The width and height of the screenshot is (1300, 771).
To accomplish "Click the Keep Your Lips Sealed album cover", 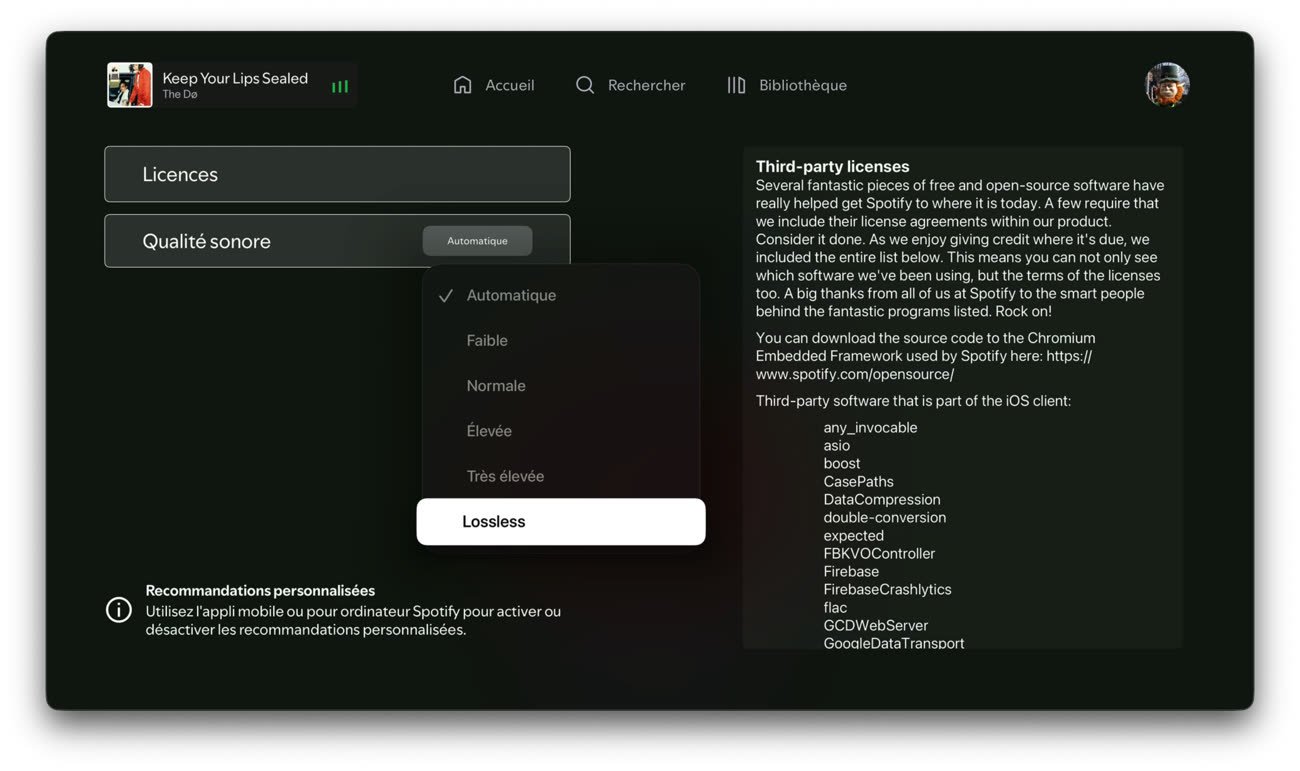I will [130, 85].
